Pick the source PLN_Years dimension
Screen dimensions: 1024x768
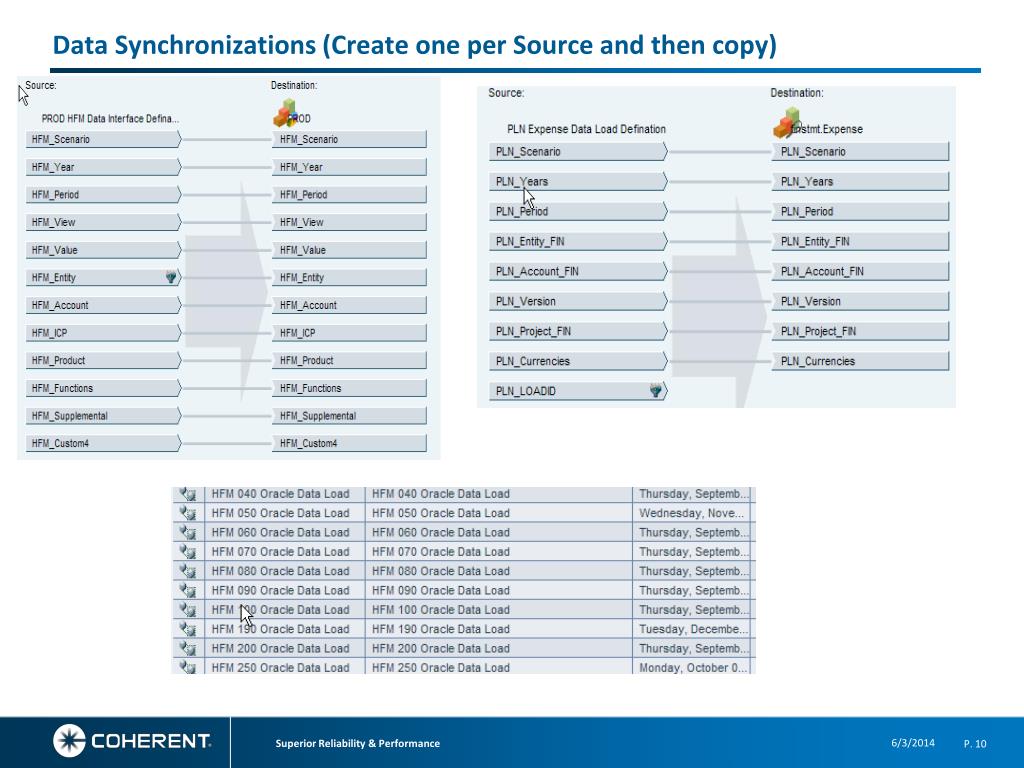pos(578,182)
